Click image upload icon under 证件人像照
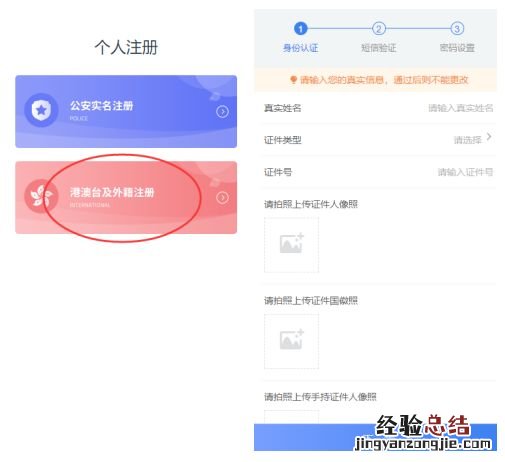This screenshot has height=462, width=505. pyautogui.click(x=291, y=244)
